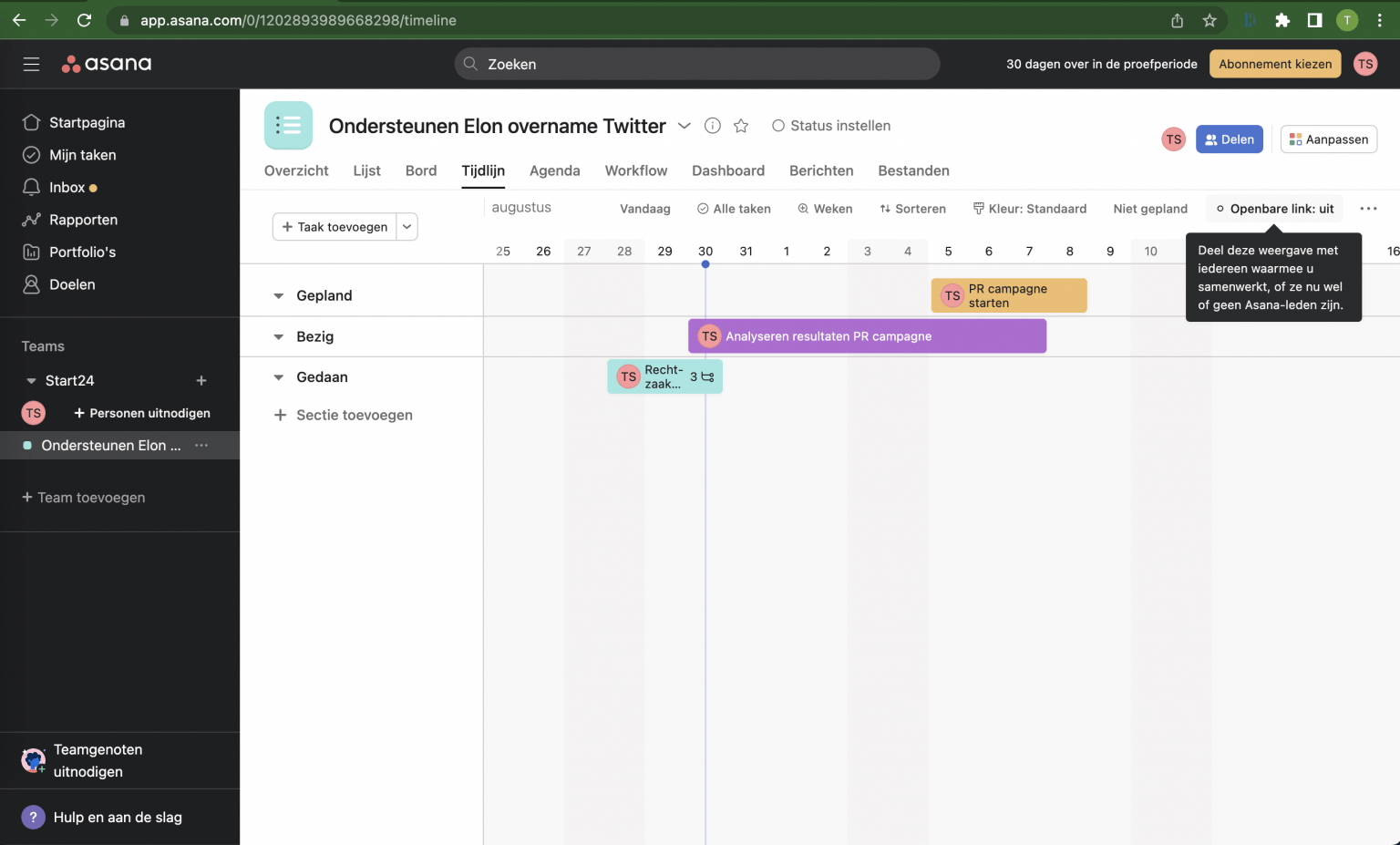The image size is (1400, 845).
Task: Click Vandaag to jump to today
Action: pyautogui.click(x=644, y=208)
